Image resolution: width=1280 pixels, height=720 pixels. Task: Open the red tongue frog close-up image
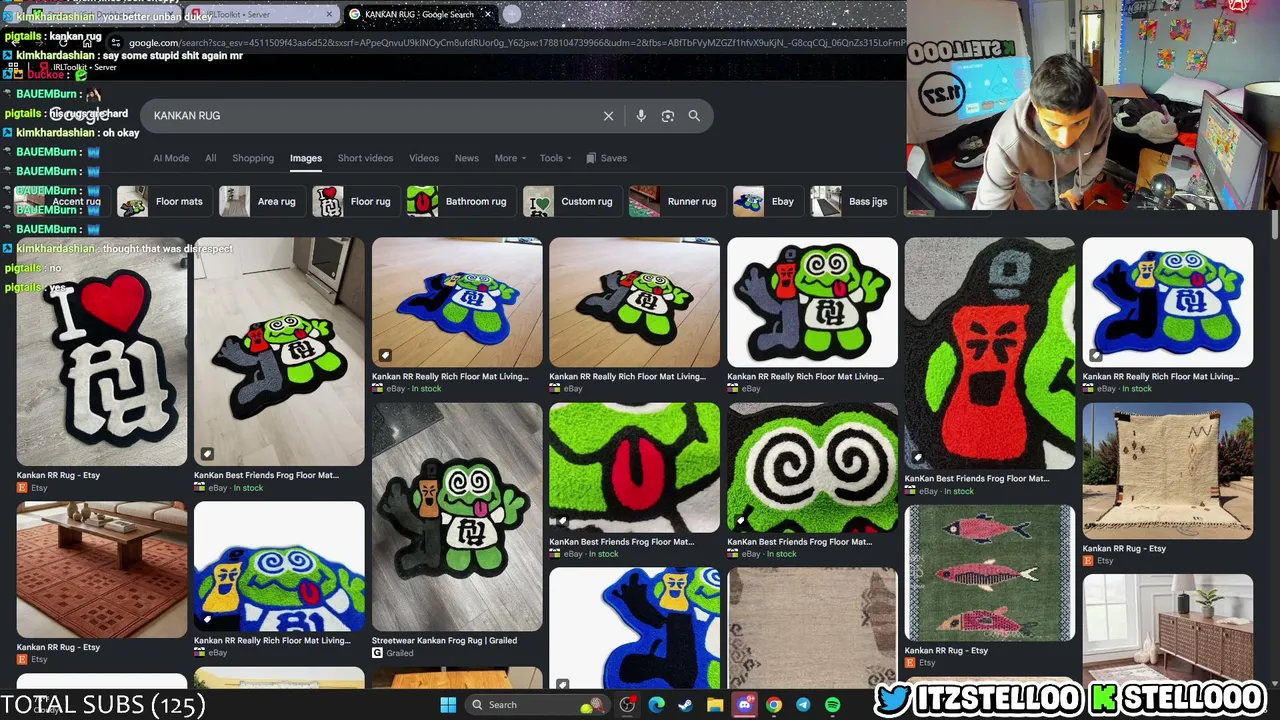(x=634, y=468)
